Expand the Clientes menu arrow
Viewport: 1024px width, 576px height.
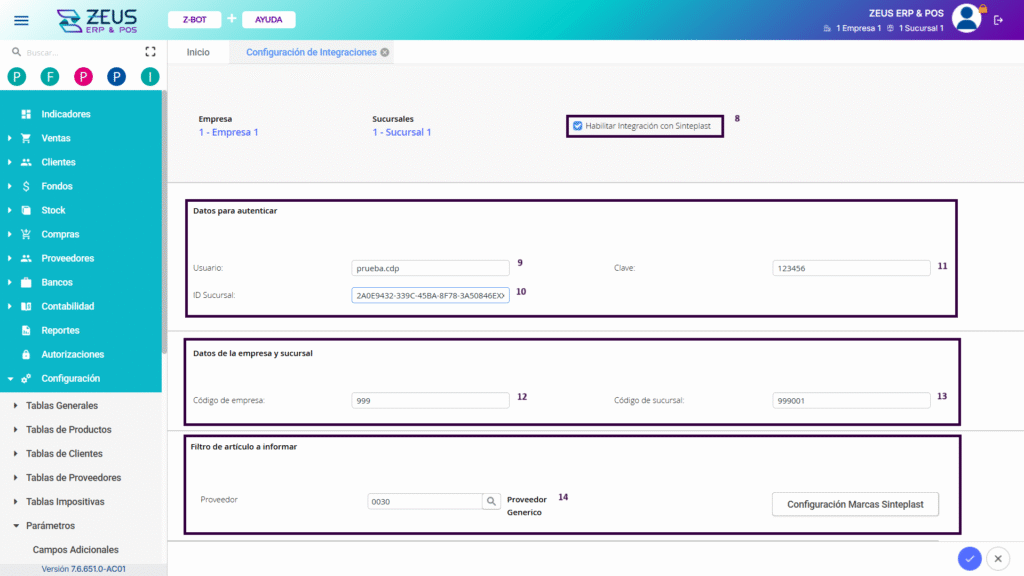point(9,162)
